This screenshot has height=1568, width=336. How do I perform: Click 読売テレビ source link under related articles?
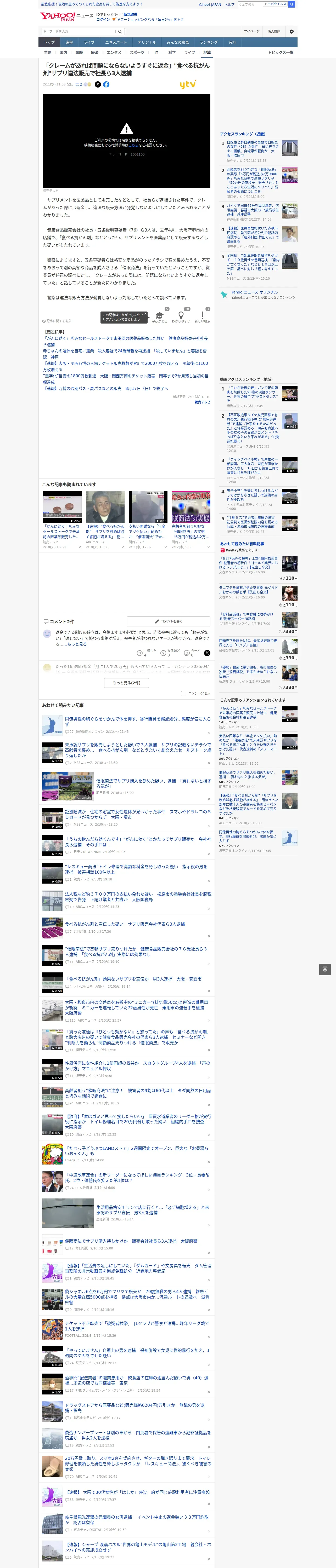203,402
